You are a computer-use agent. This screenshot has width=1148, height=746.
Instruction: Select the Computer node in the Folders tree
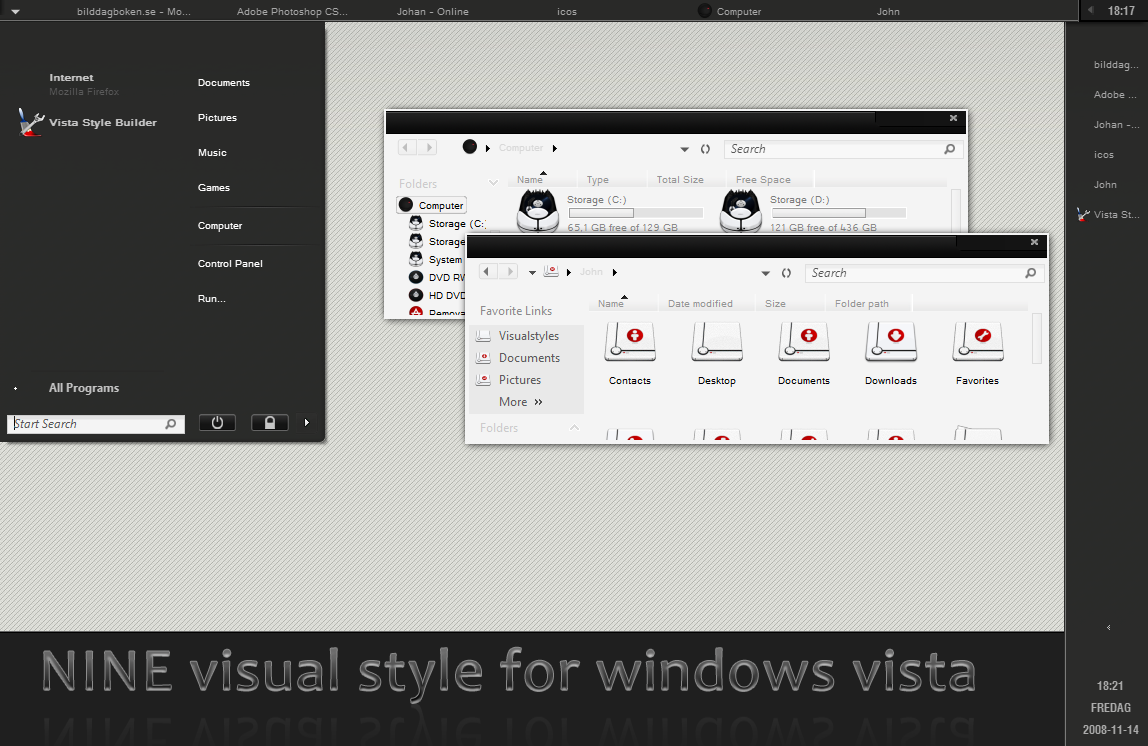432,206
